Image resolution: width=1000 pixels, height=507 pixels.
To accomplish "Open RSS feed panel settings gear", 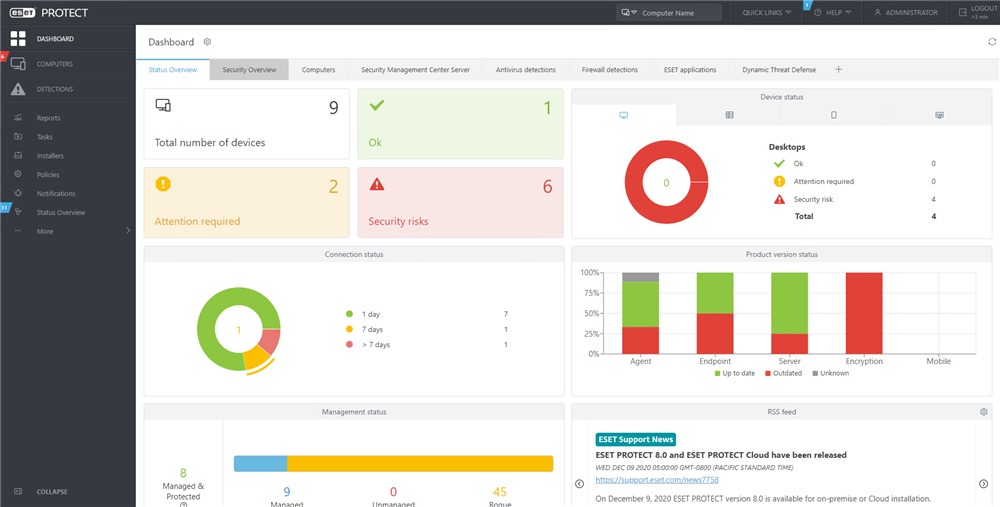I will [x=984, y=411].
